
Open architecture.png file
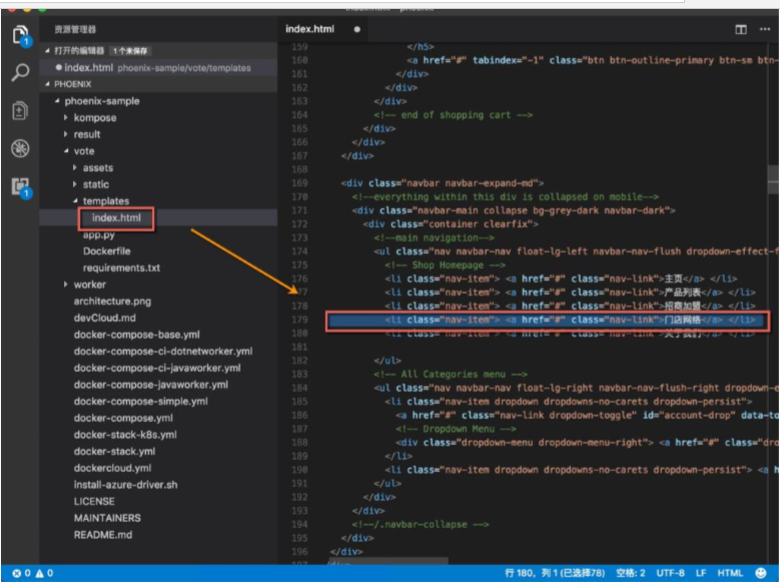pos(112,301)
